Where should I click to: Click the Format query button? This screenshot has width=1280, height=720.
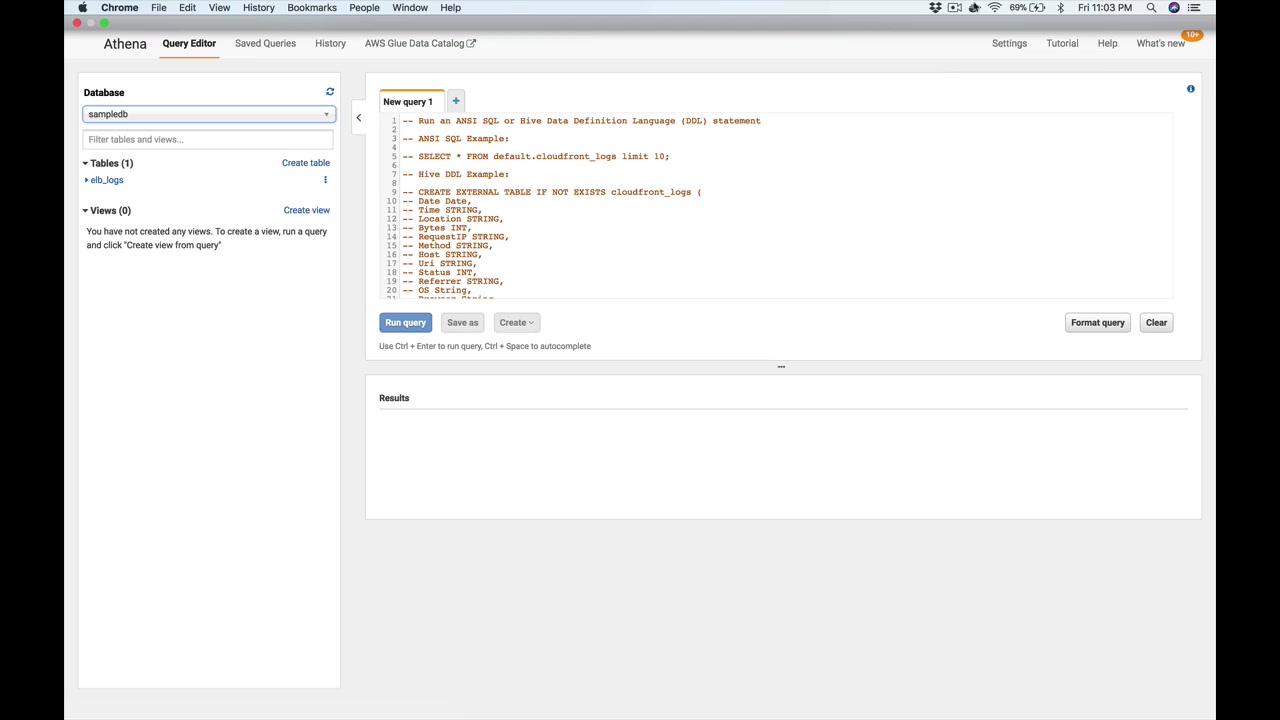pos(1098,323)
